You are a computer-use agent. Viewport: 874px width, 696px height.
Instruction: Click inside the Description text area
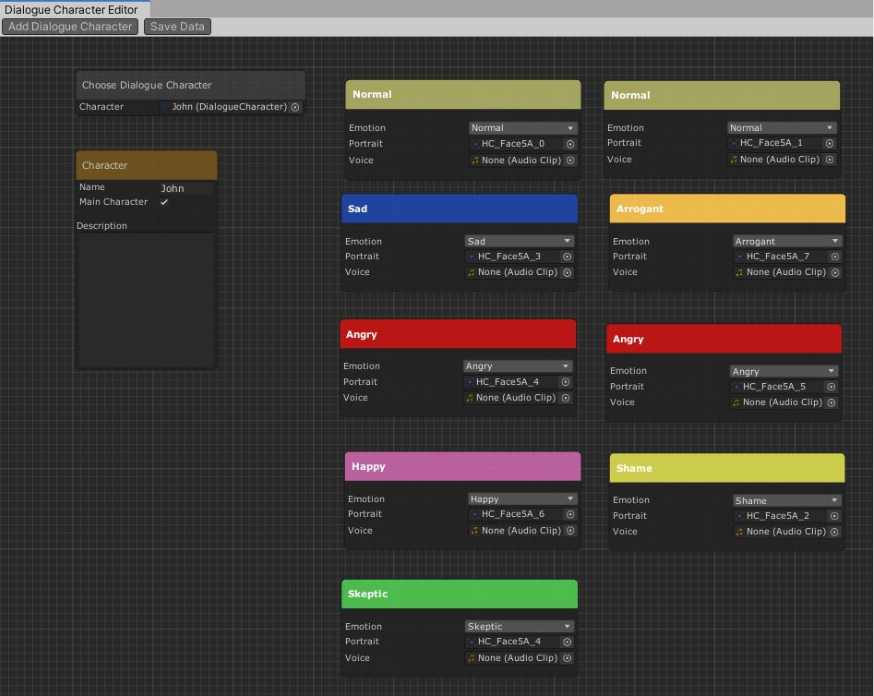[x=146, y=300]
